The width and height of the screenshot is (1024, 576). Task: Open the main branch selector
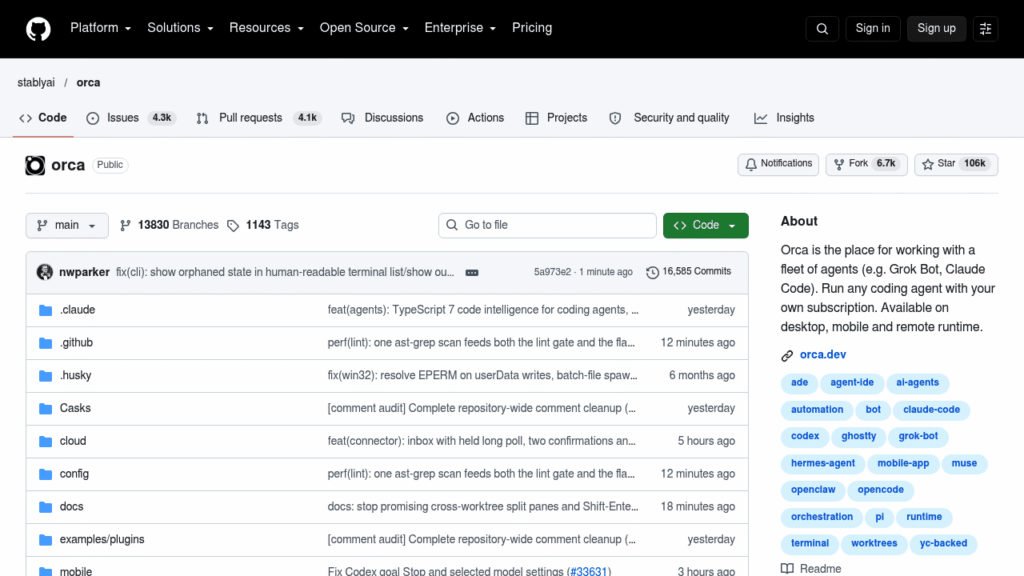point(67,225)
